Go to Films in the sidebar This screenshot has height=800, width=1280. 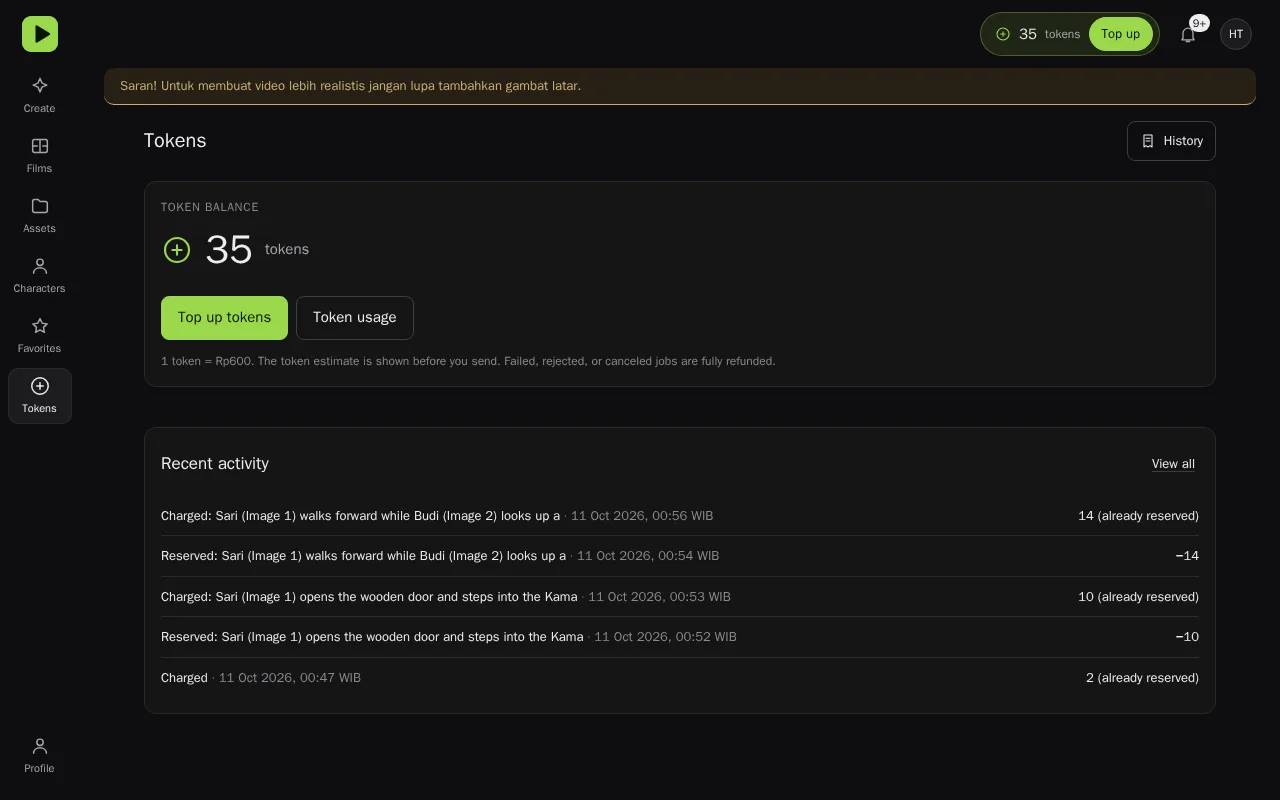tap(40, 155)
